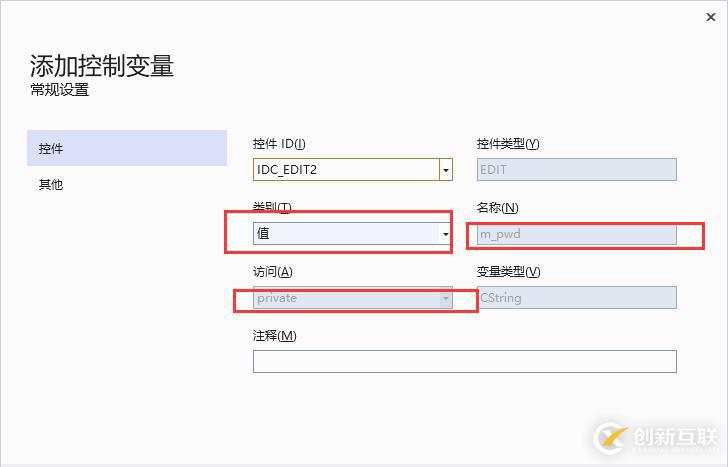Viewport: 728px width, 467px height.
Task: Click the 创新互联 logo icon
Action: point(610,437)
